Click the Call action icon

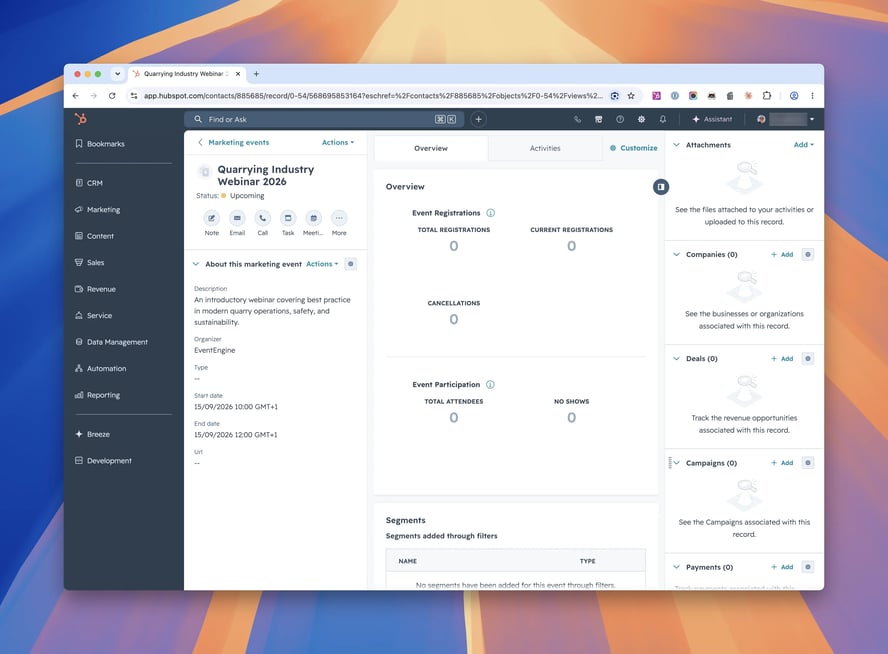point(262,218)
